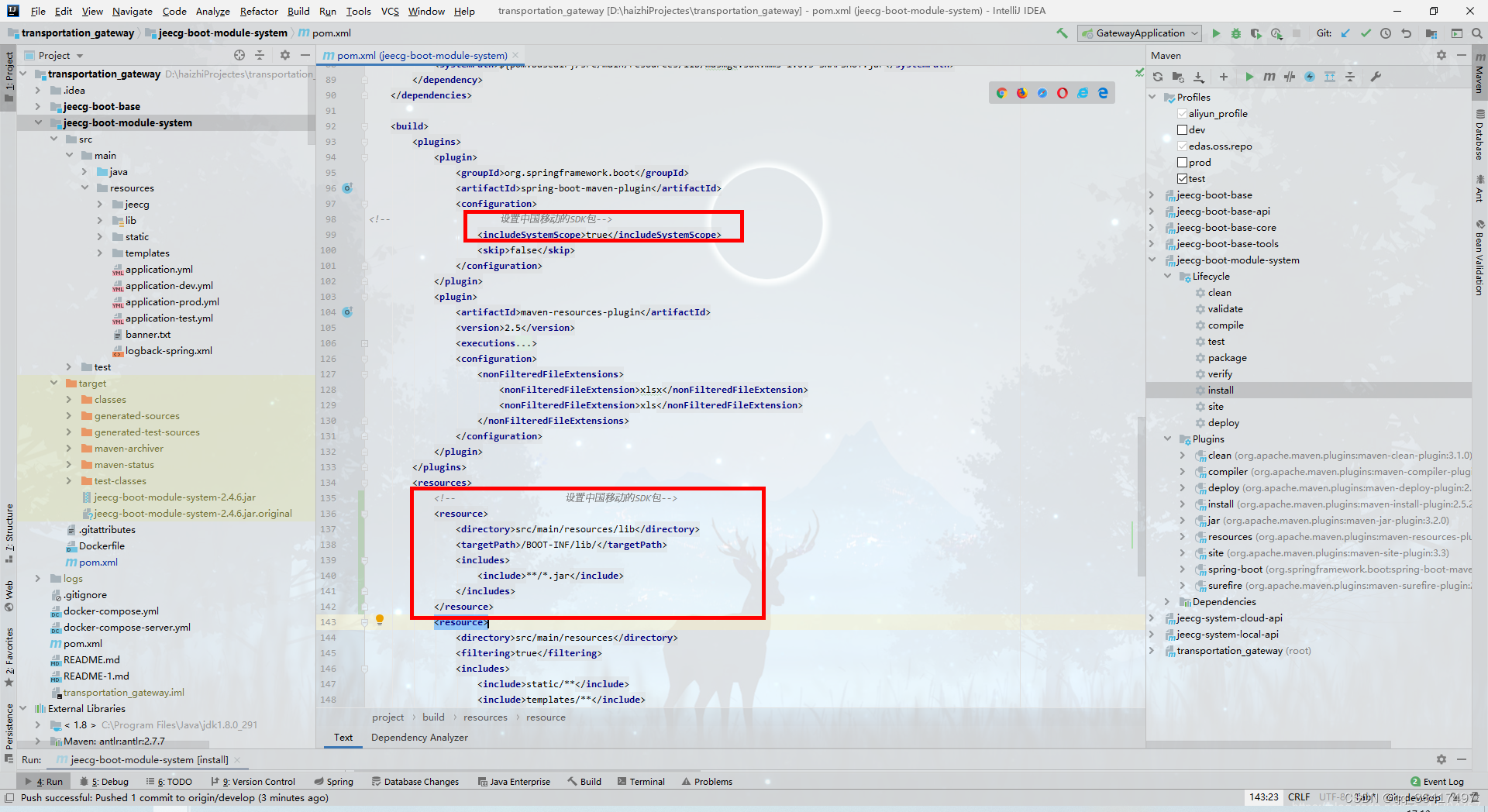
Task: Uncheck the test Maven profile checkbox
Action: point(1183,178)
